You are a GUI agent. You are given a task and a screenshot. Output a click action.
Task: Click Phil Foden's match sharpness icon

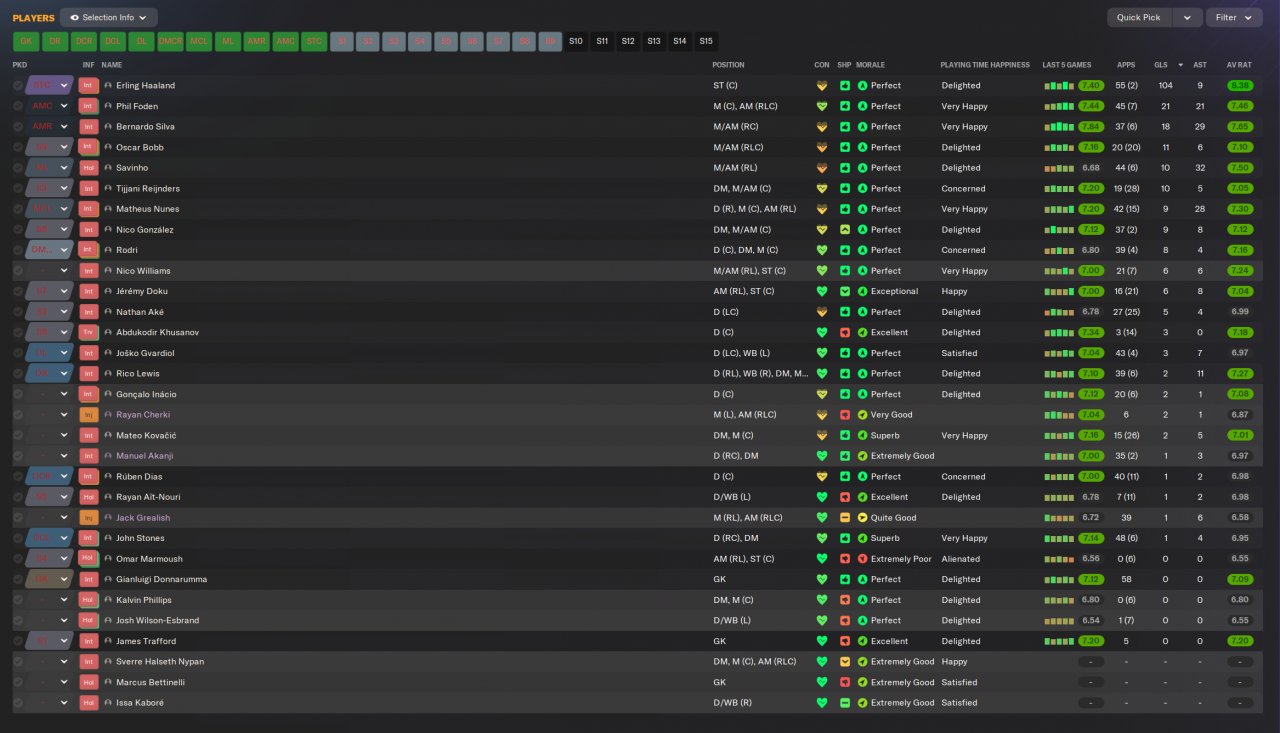coord(845,106)
